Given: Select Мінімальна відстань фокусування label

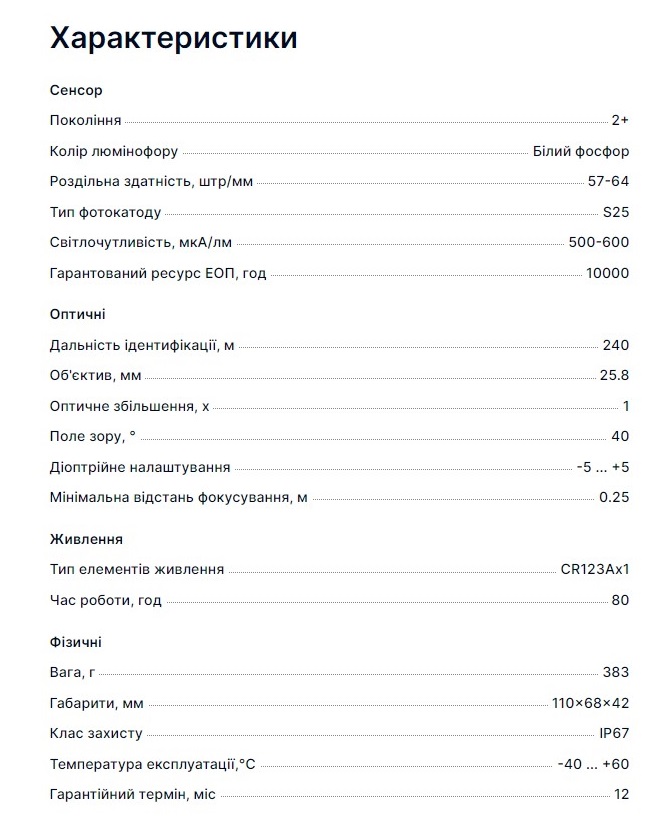Looking at the screenshot, I should pos(178,498).
